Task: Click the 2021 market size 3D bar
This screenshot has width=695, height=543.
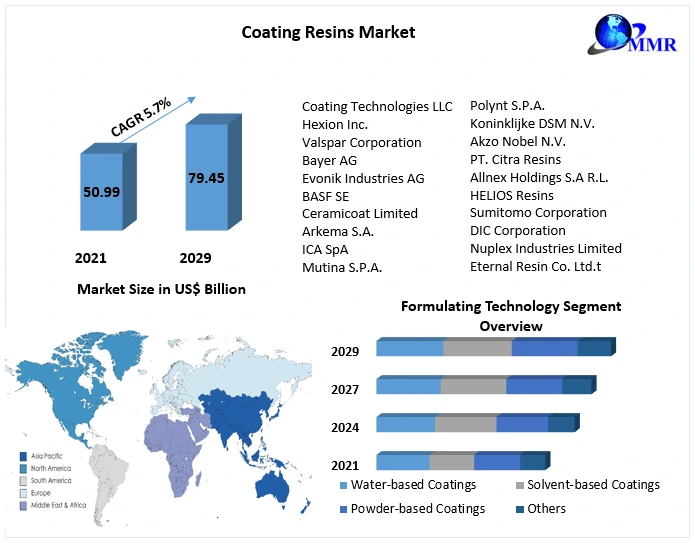Action: coord(108,187)
